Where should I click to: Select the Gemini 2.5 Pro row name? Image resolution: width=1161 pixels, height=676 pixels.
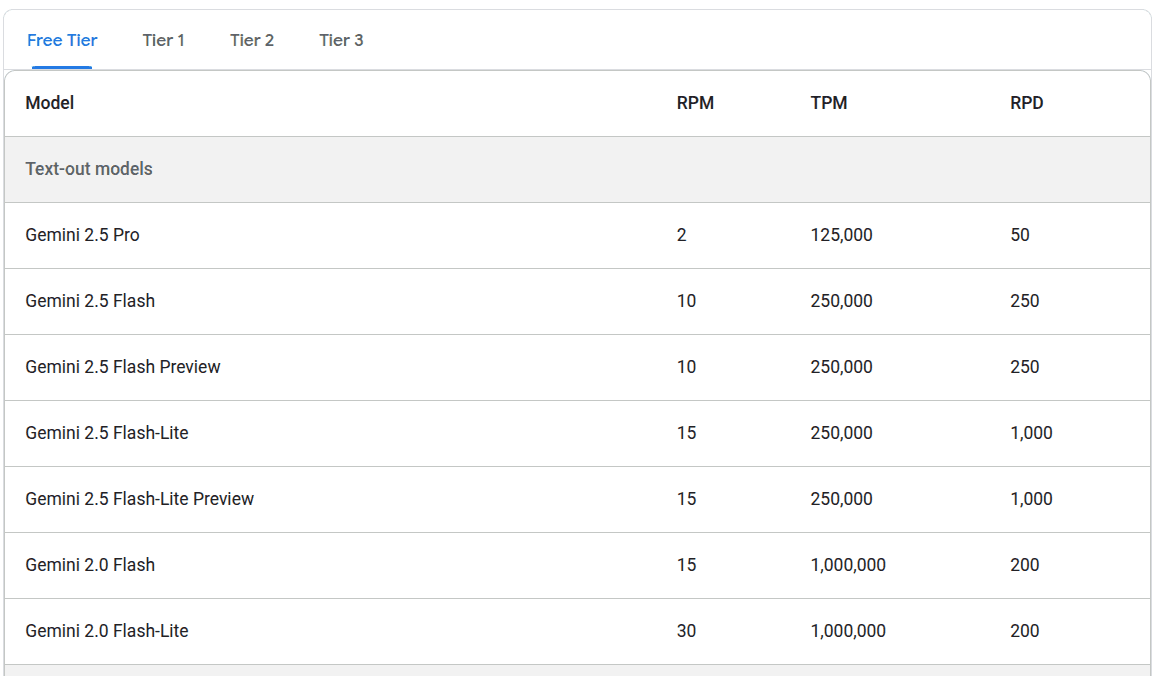(82, 235)
